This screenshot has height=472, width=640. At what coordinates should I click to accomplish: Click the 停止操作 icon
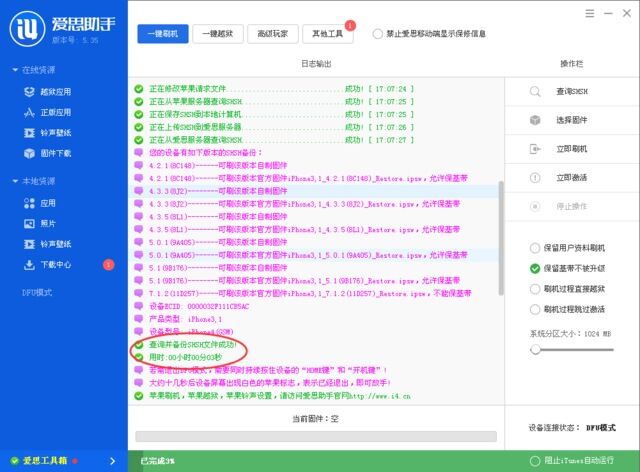pos(535,206)
